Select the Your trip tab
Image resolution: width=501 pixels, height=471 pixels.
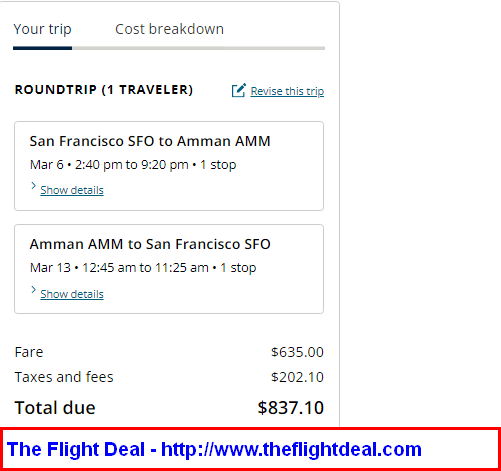(x=42, y=29)
